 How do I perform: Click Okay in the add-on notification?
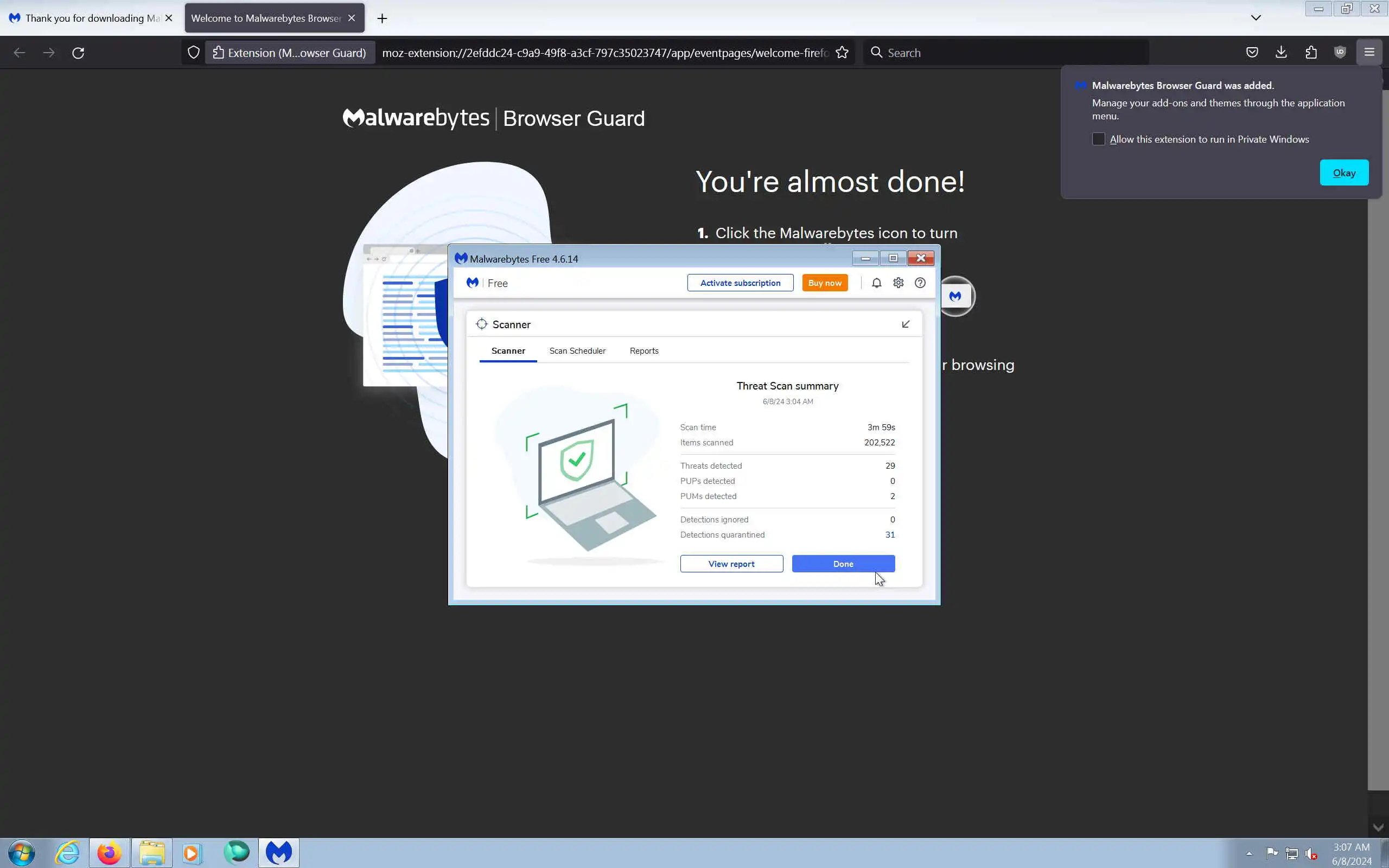pyautogui.click(x=1344, y=173)
